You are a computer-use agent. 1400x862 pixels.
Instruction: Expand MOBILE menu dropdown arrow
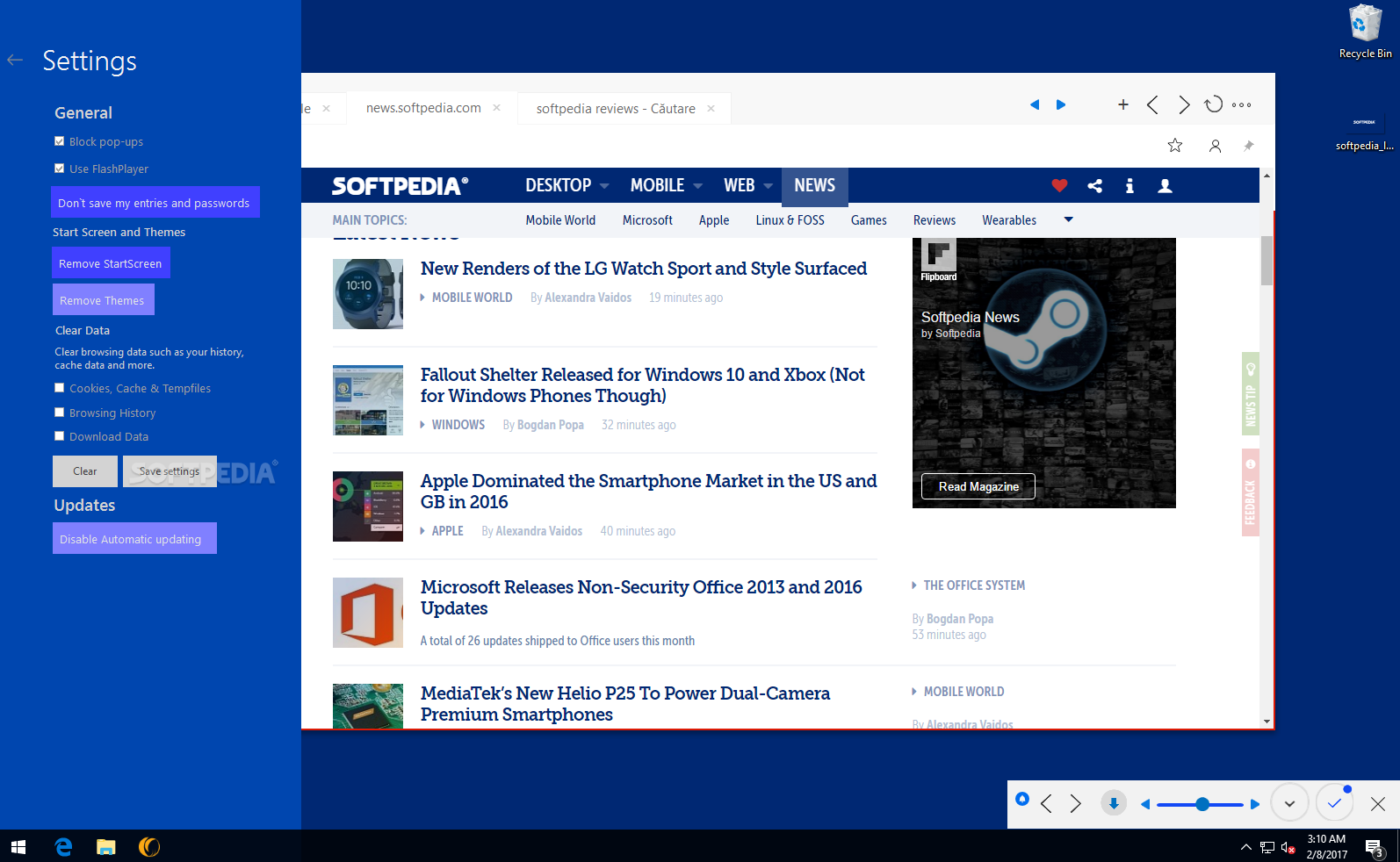tap(697, 186)
